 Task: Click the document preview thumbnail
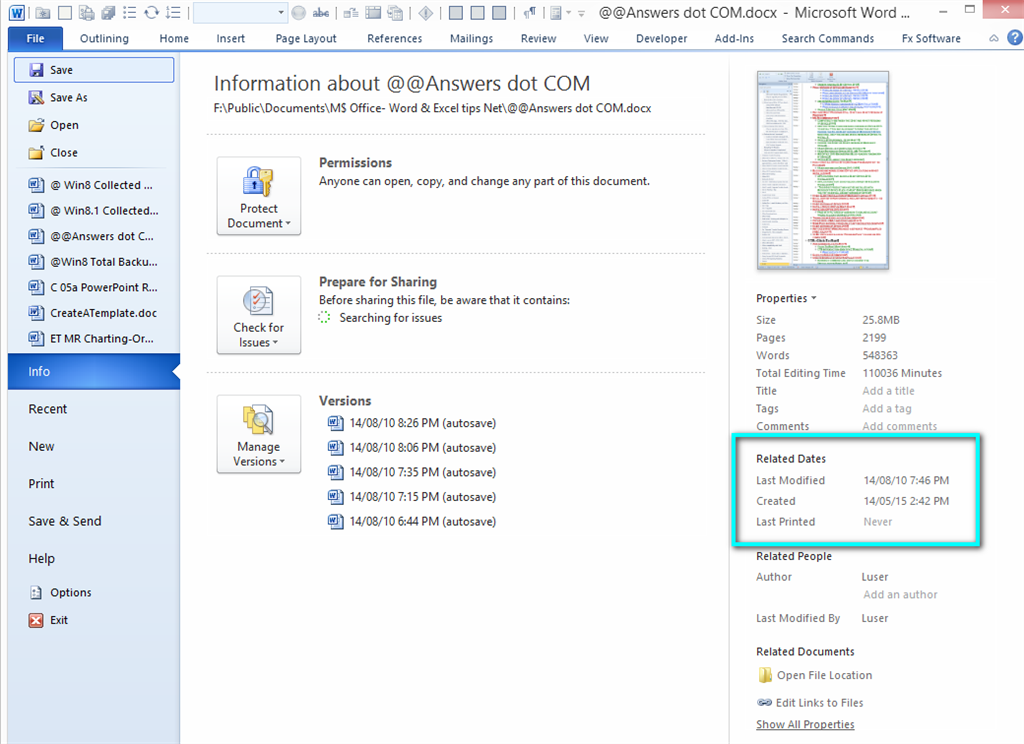[x=823, y=170]
